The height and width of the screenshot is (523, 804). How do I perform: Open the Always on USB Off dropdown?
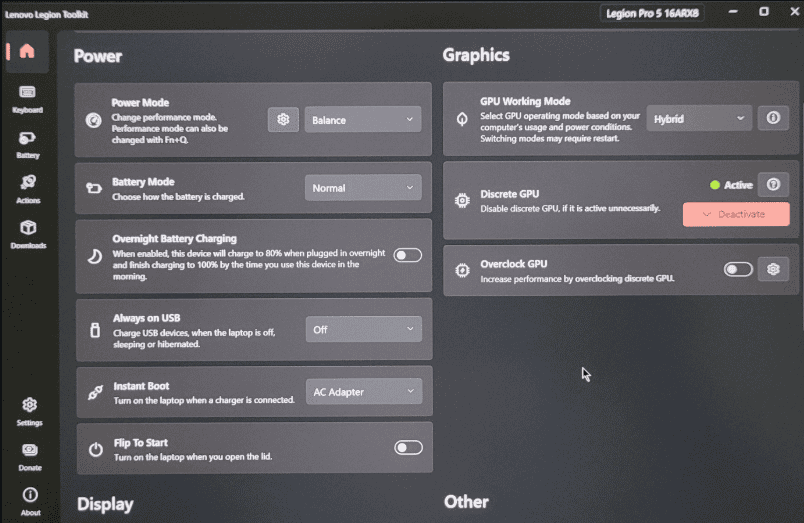(364, 329)
